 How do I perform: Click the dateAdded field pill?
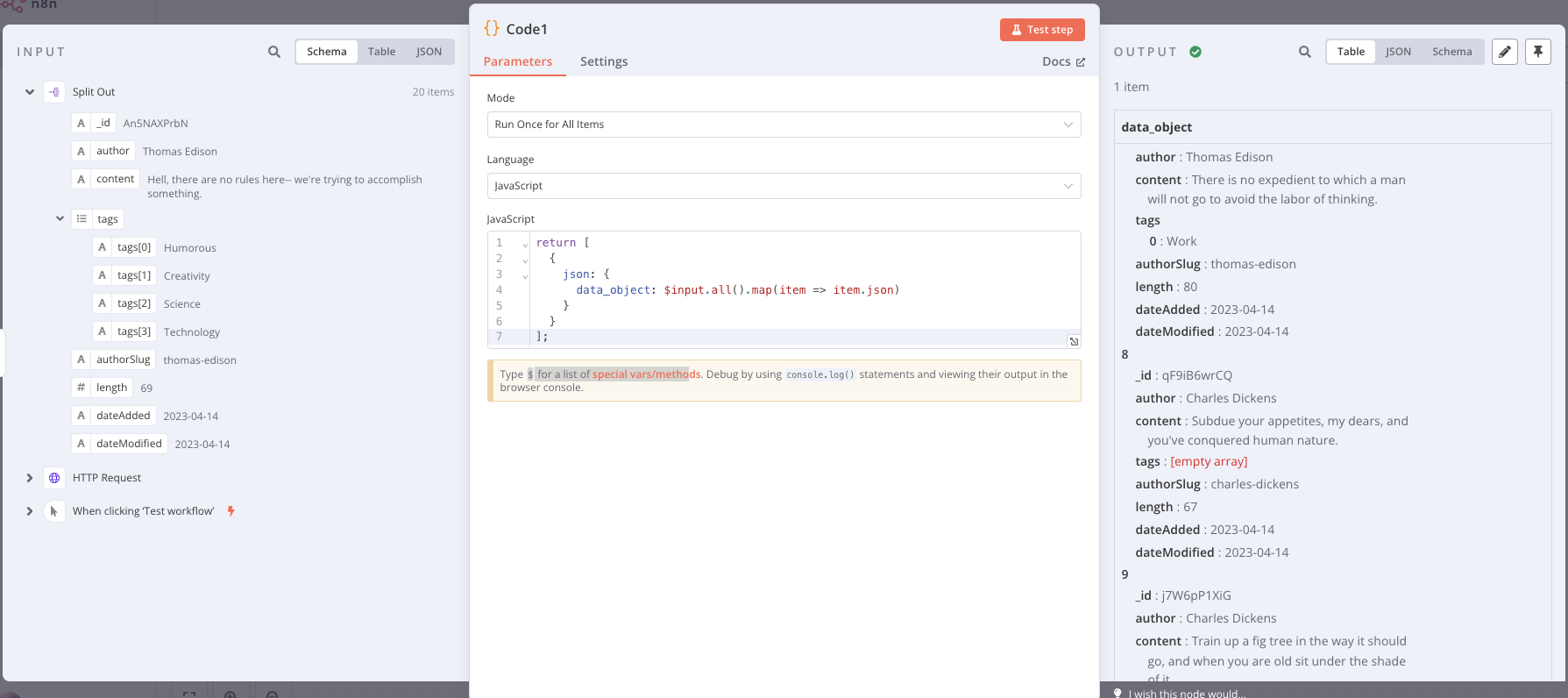click(x=113, y=416)
